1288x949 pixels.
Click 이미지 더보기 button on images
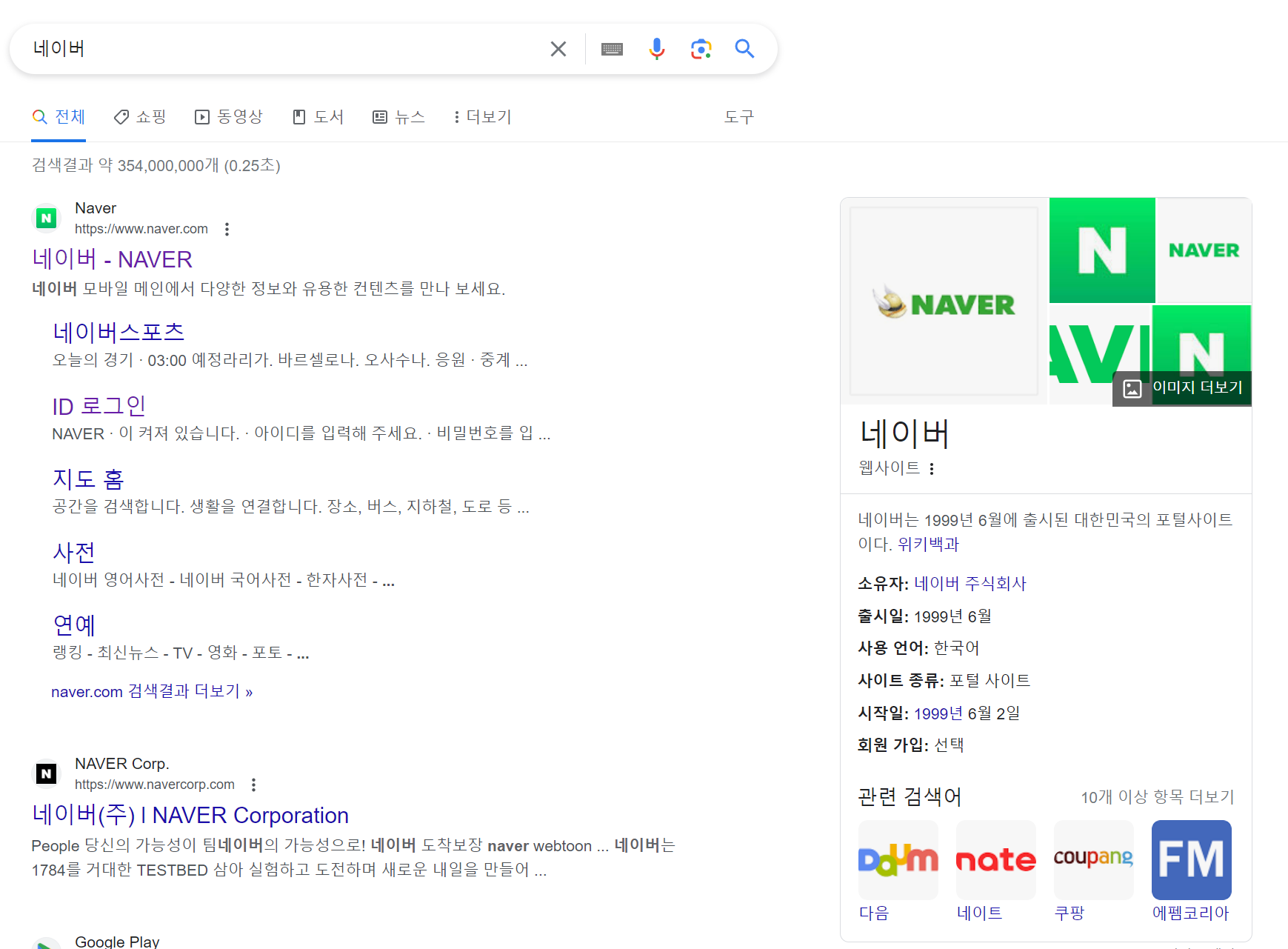pos(1182,388)
